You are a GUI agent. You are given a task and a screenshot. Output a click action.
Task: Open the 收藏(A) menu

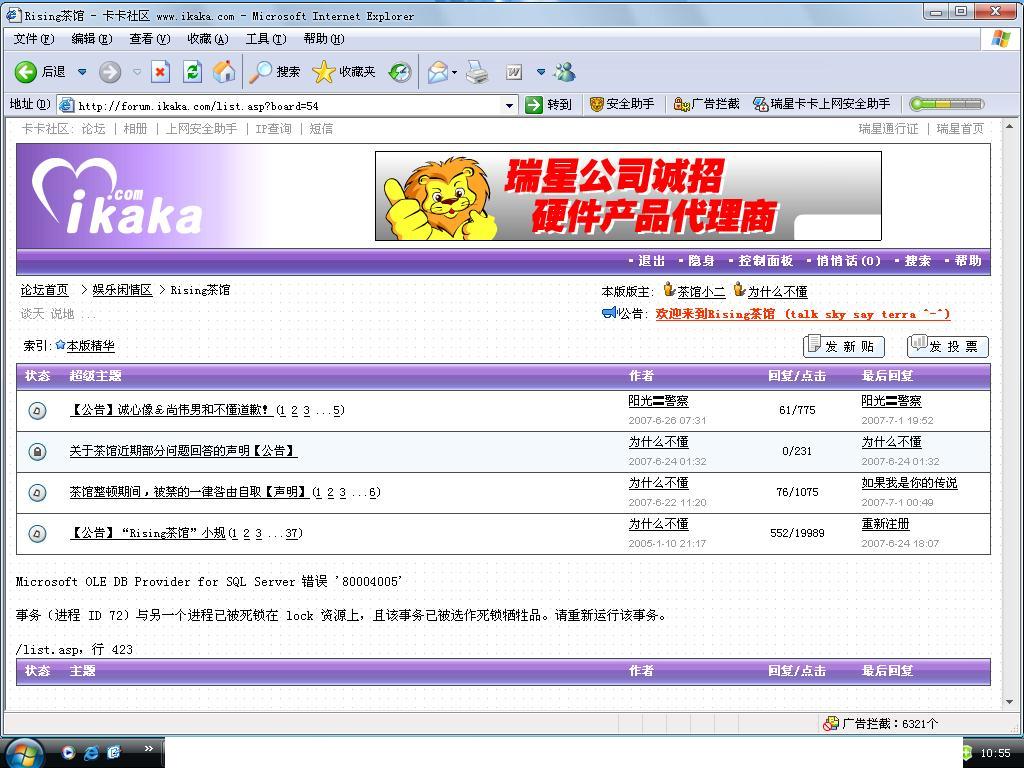[x=207, y=39]
